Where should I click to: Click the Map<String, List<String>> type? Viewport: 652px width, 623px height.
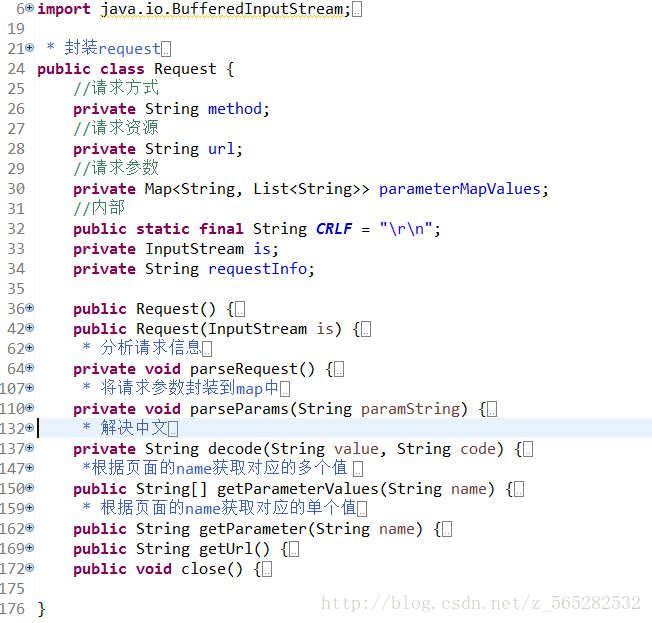[257, 189]
